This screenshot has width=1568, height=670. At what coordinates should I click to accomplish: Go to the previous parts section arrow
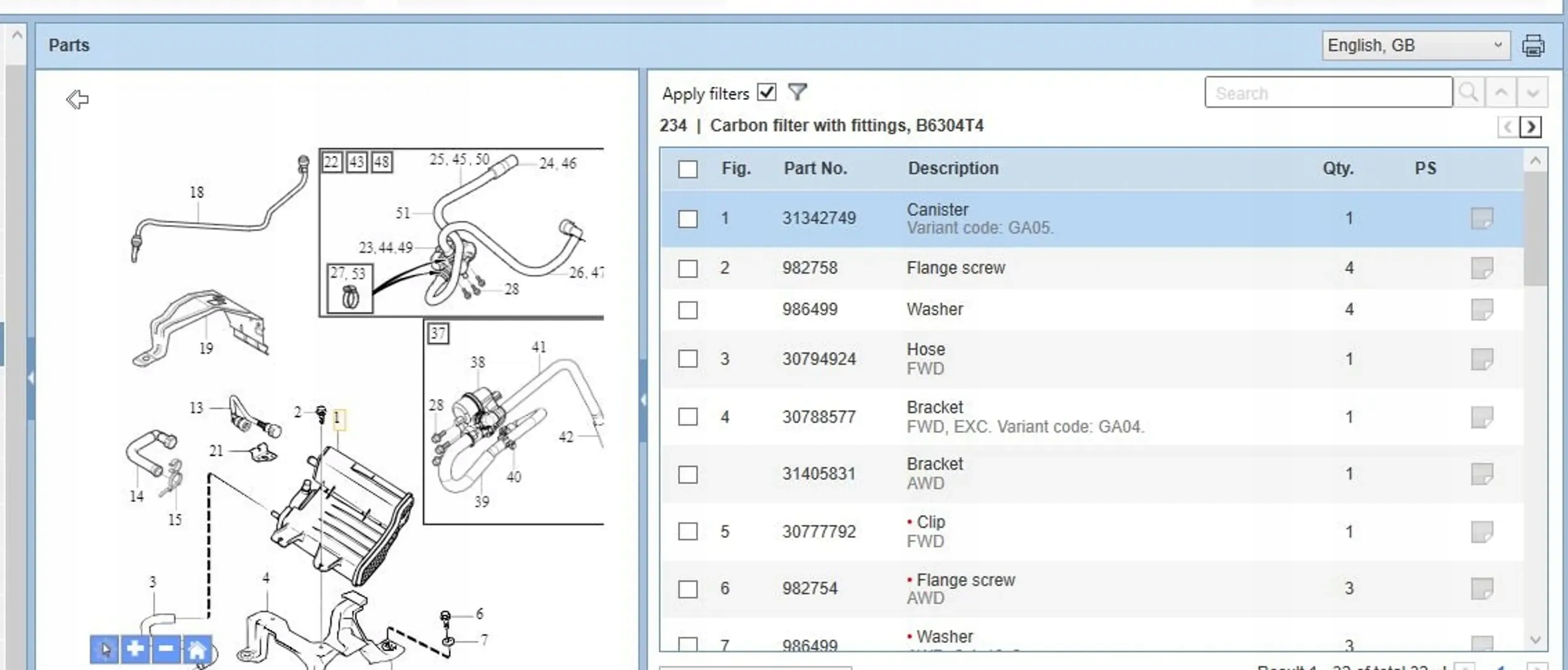[1508, 127]
